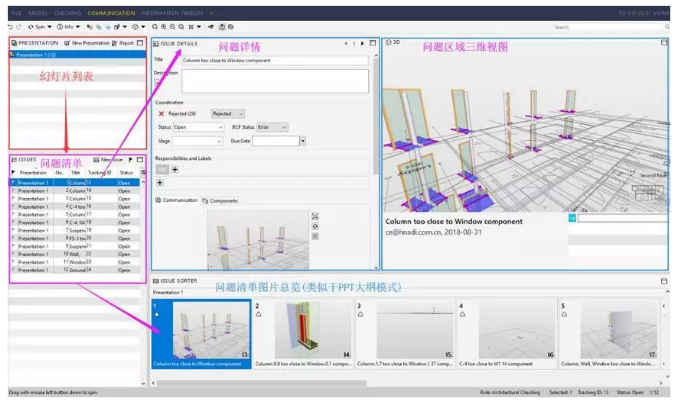Click the Redo arrow in toolbar
Screen dimensions: 675x409
pyautogui.click(x=19, y=27)
